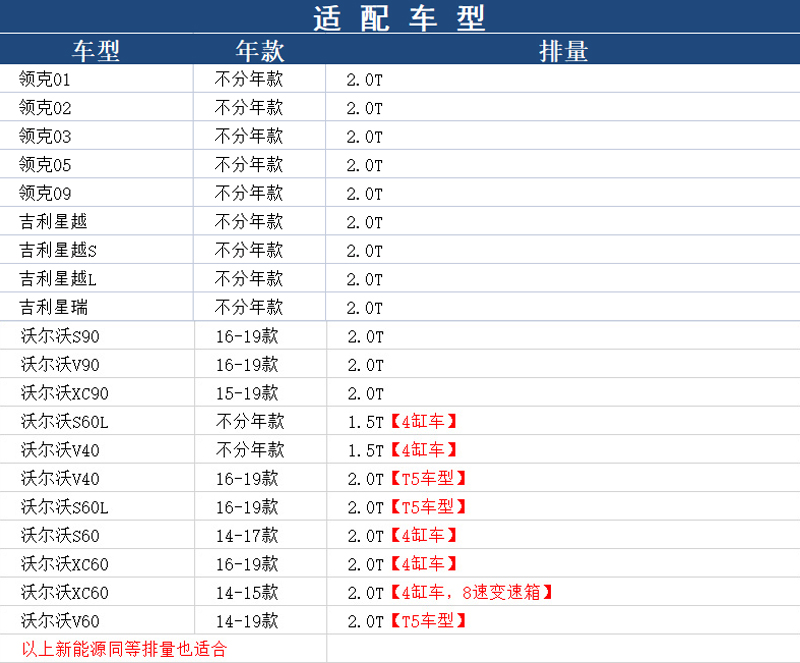Click 【4缸车】 in the 沃尔沃S60 row

pos(424,535)
